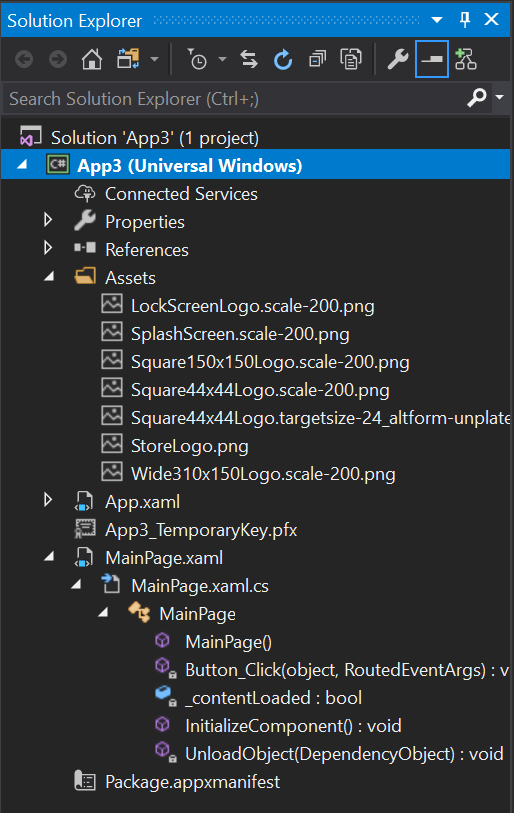The height and width of the screenshot is (813, 514).
Task: Sync with Active Document
Action: [x=249, y=60]
